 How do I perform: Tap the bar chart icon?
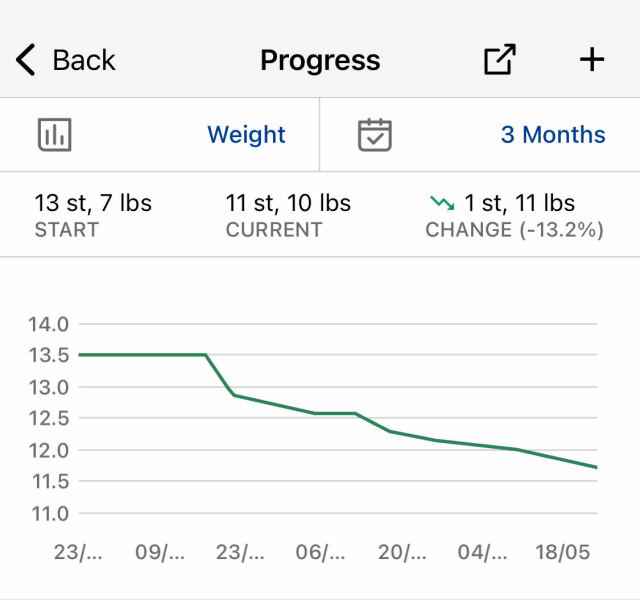[x=55, y=135]
